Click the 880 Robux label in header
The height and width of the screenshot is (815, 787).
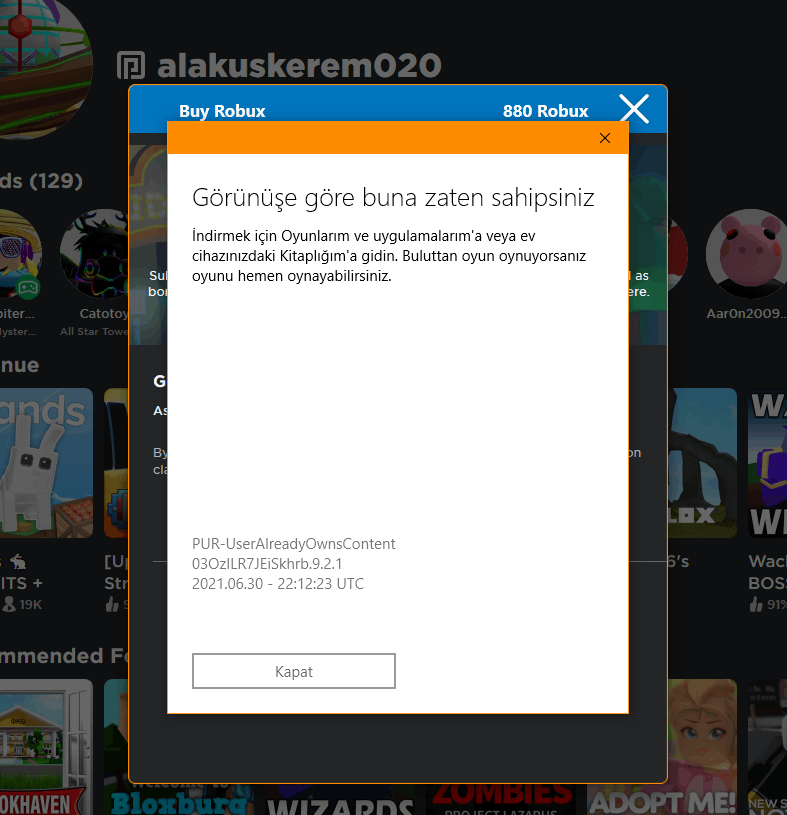[545, 111]
